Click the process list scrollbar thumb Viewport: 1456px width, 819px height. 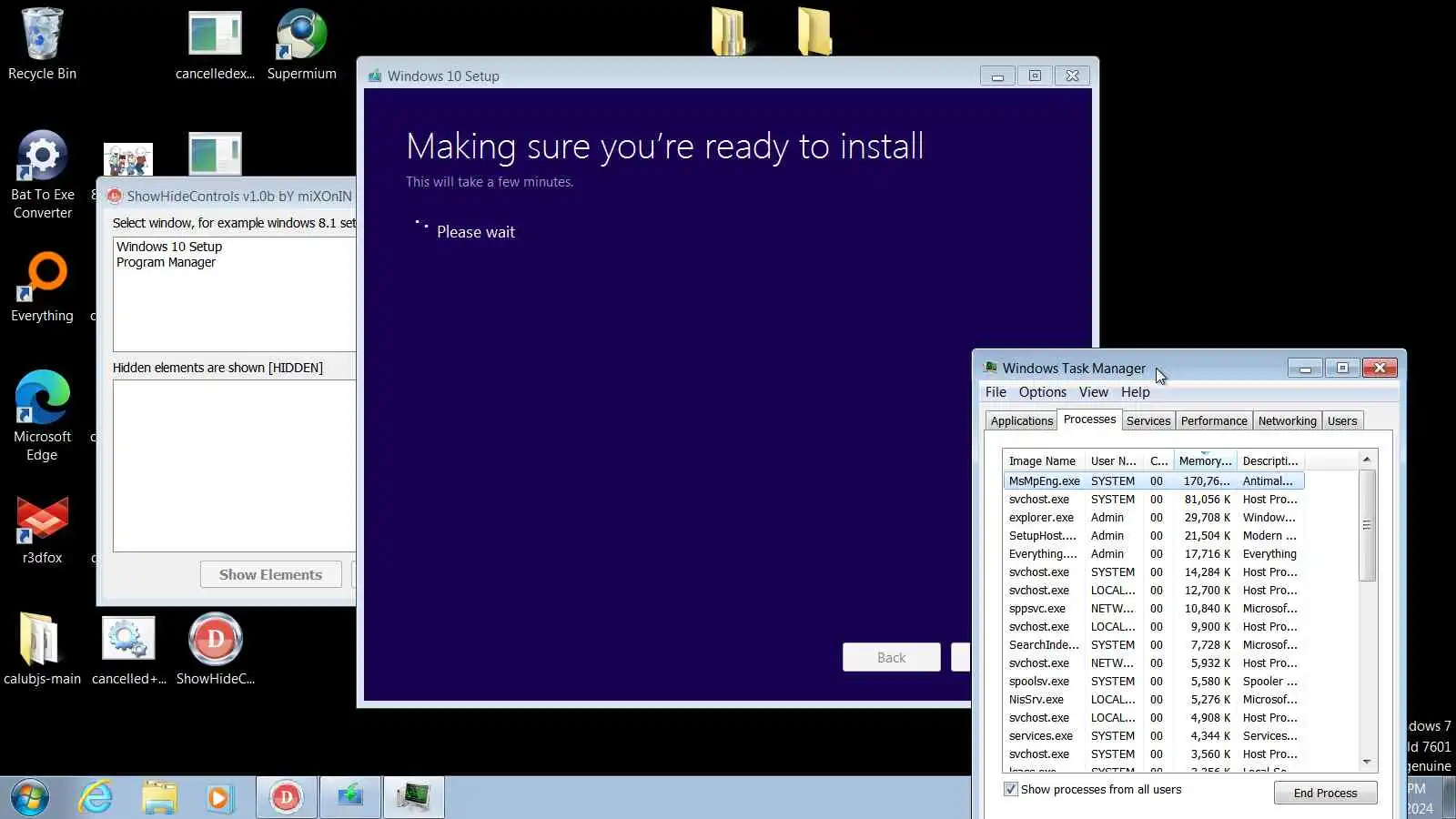(x=1367, y=525)
